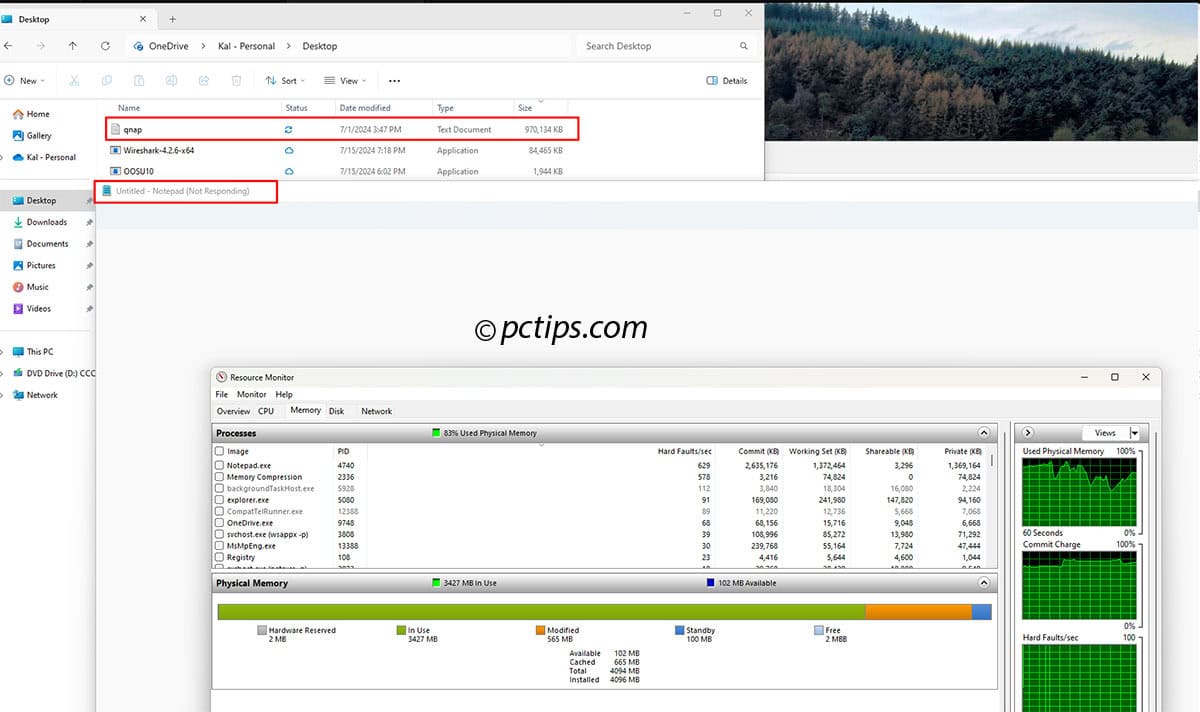
Task: Click the search magnifier in Search Desktop
Action: pyautogui.click(x=743, y=46)
